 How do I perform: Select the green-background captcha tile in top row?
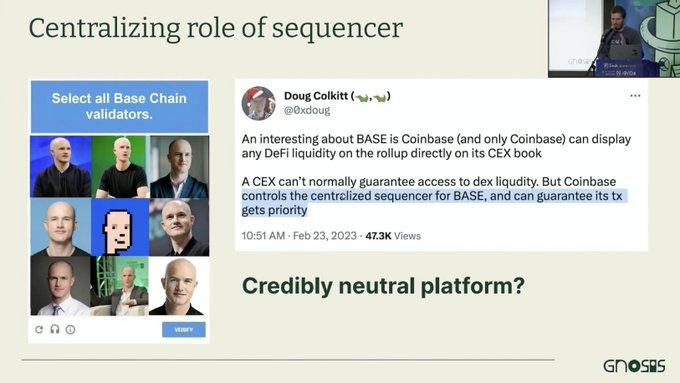(x=120, y=167)
